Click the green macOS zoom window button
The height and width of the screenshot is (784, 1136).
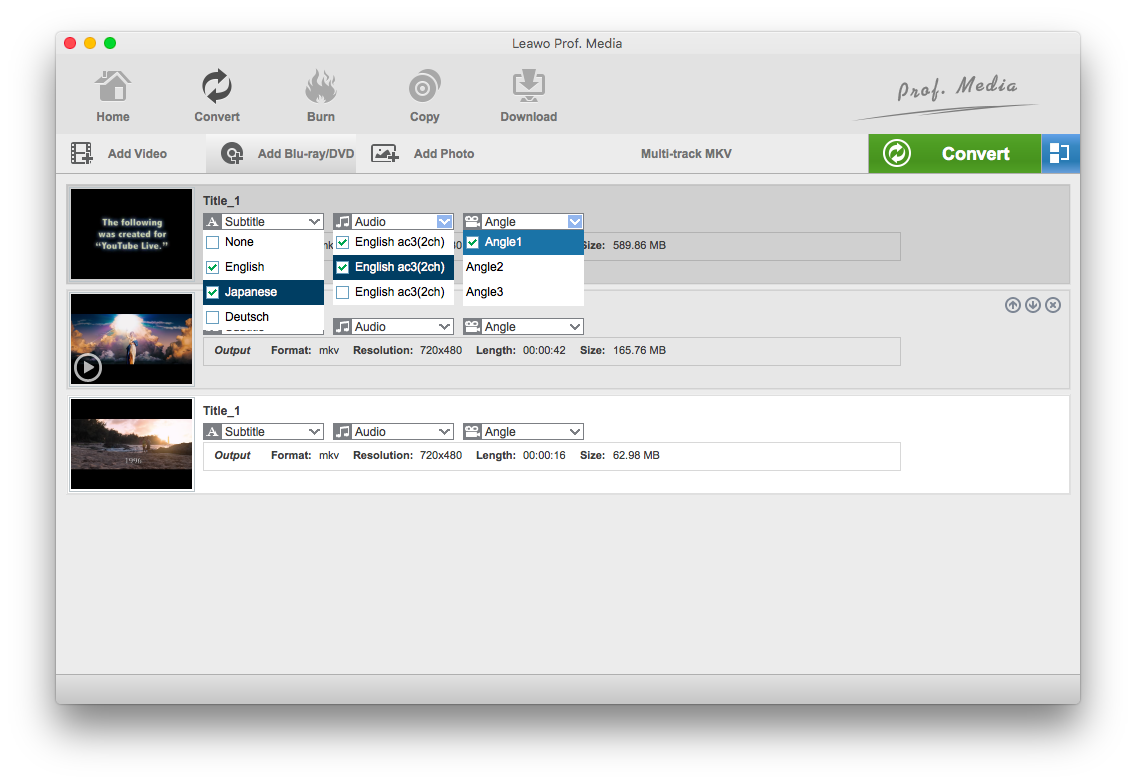click(110, 43)
